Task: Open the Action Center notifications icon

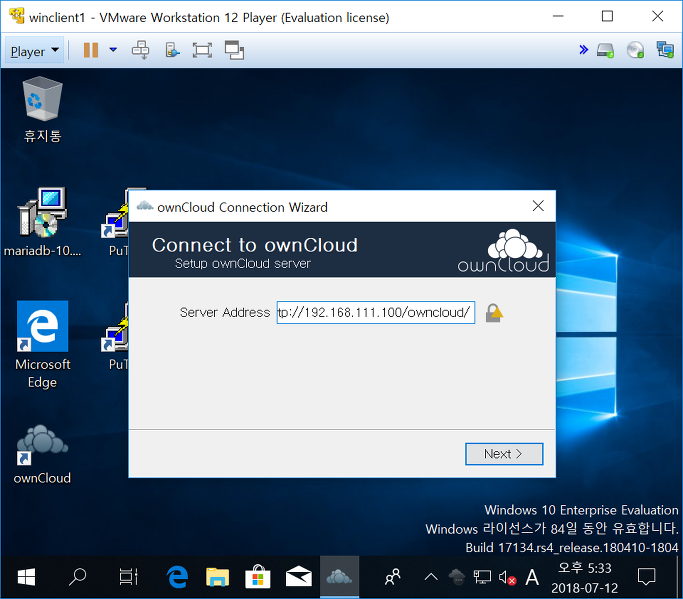Action: coord(646,577)
